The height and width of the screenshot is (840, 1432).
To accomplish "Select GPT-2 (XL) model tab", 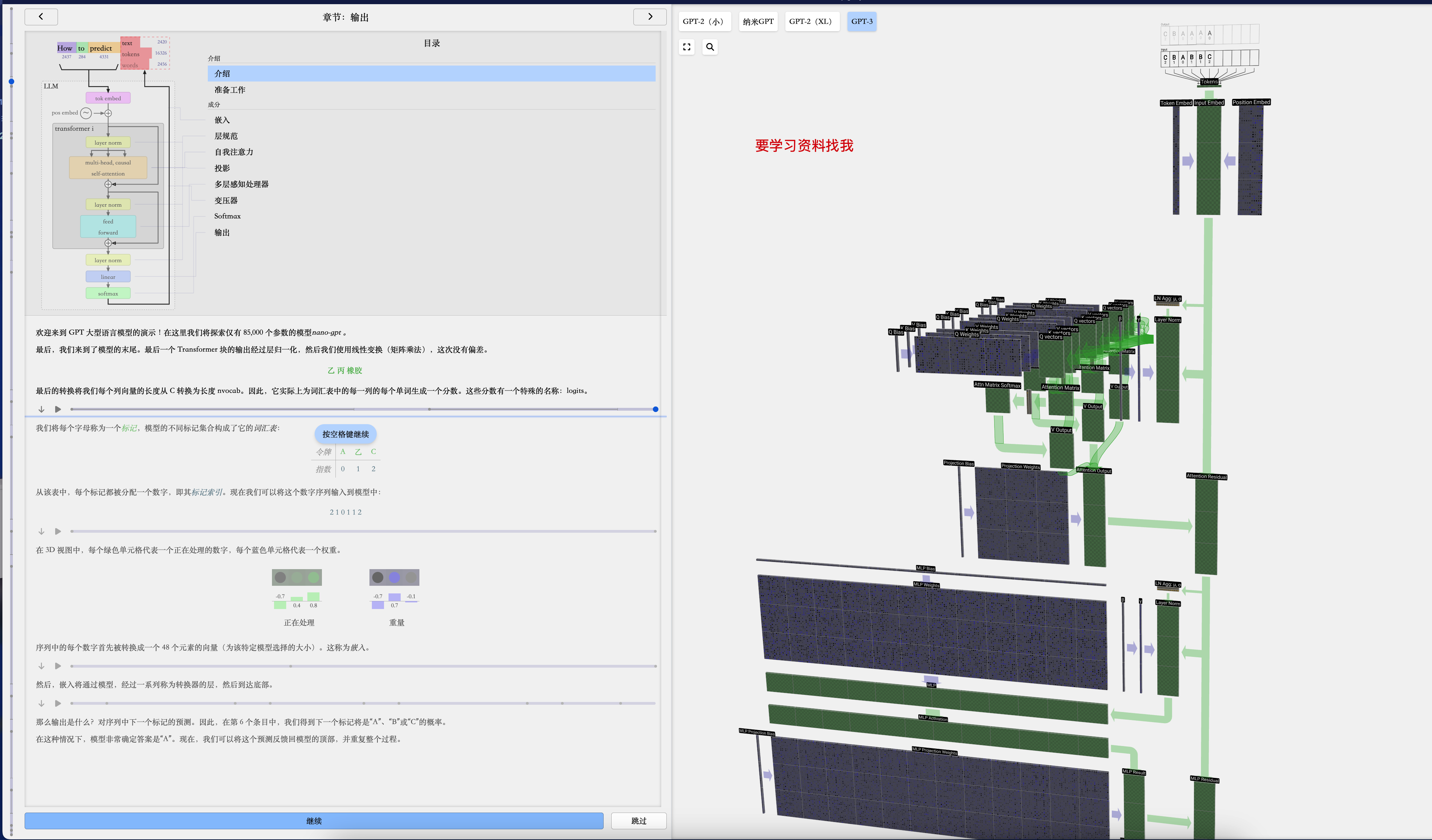I will pos(812,22).
